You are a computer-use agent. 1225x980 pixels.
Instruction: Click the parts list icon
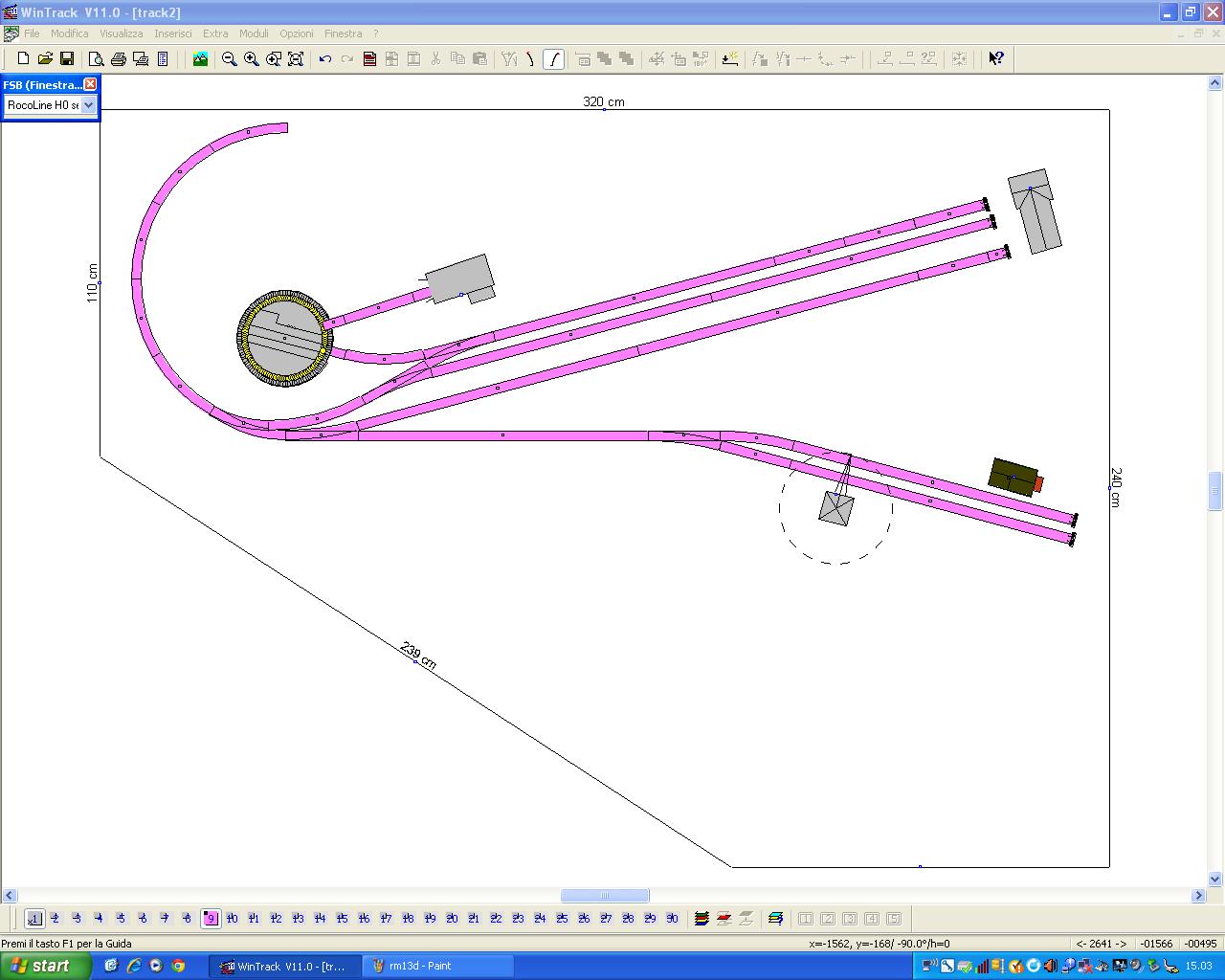pyautogui.click(x=163, y=58)
